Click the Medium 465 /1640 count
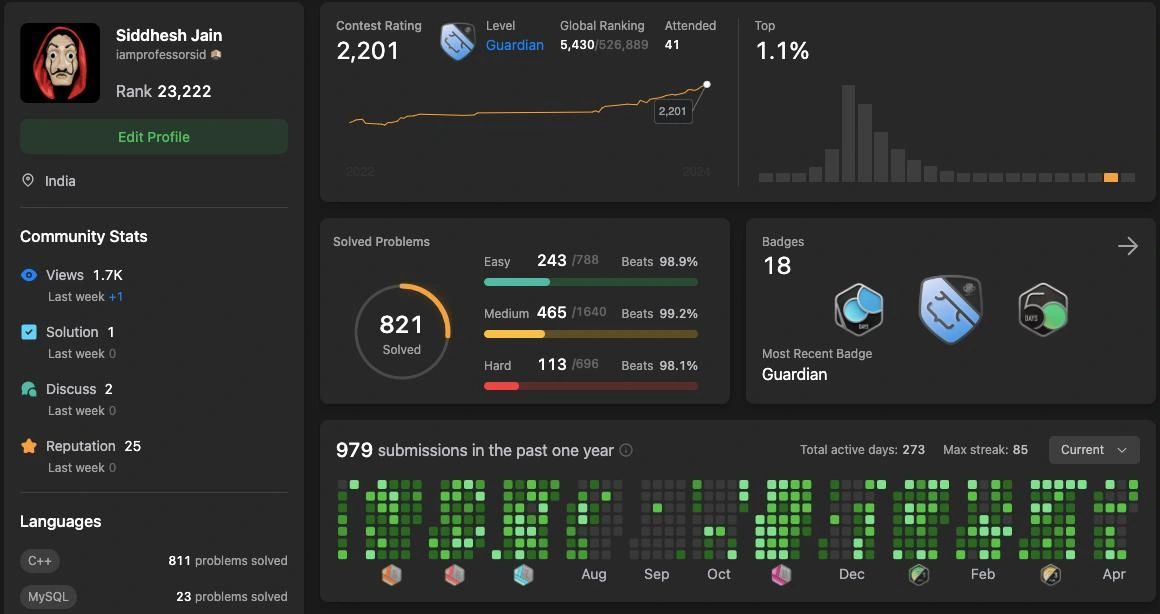The image size is (1160, 614). tap(572, 312)
